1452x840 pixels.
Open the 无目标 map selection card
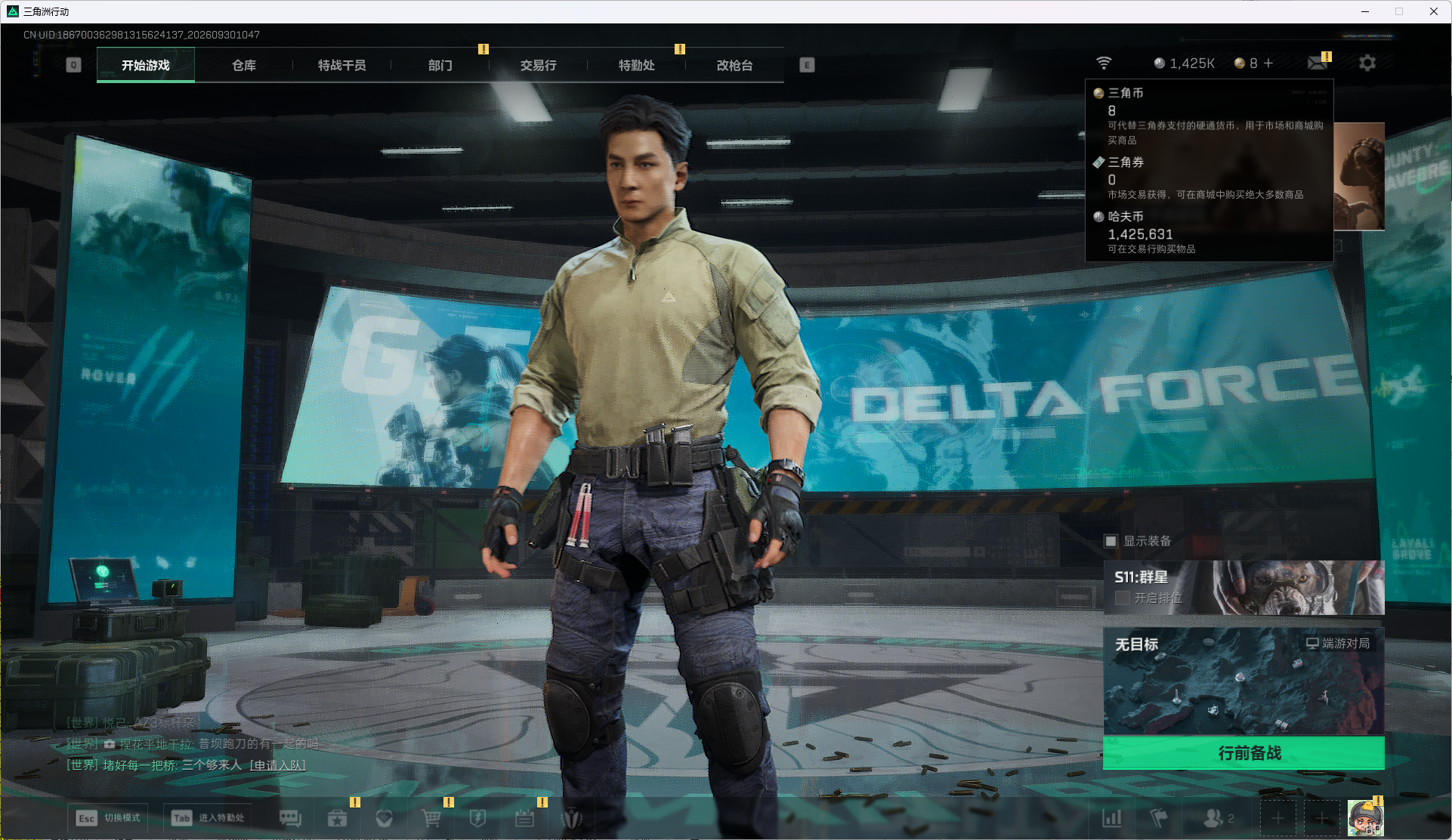pos(1243,681)
